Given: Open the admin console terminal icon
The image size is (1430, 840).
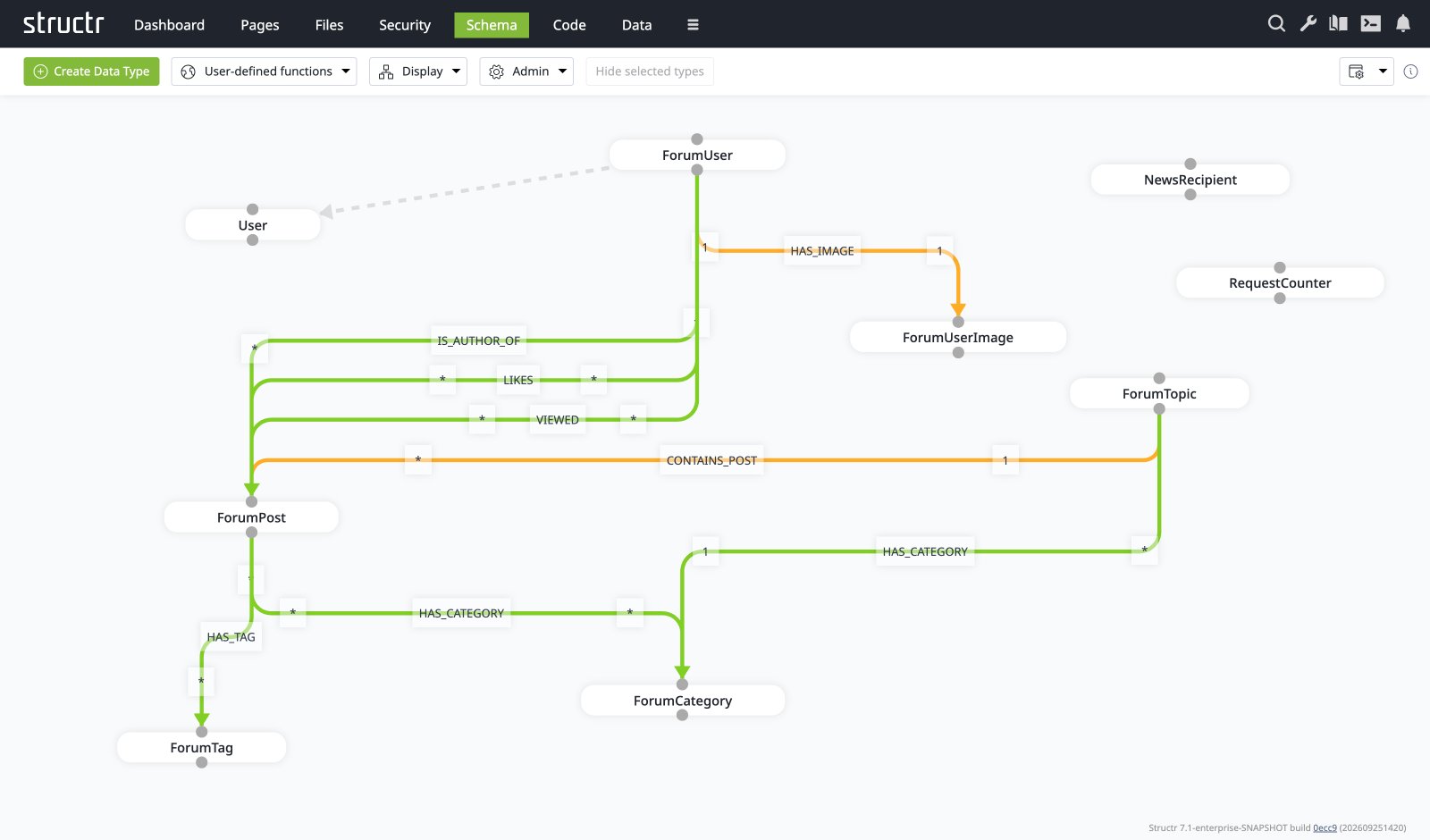Looking at the screenshot, I should pyautogui.click(x=1371, y=24).
